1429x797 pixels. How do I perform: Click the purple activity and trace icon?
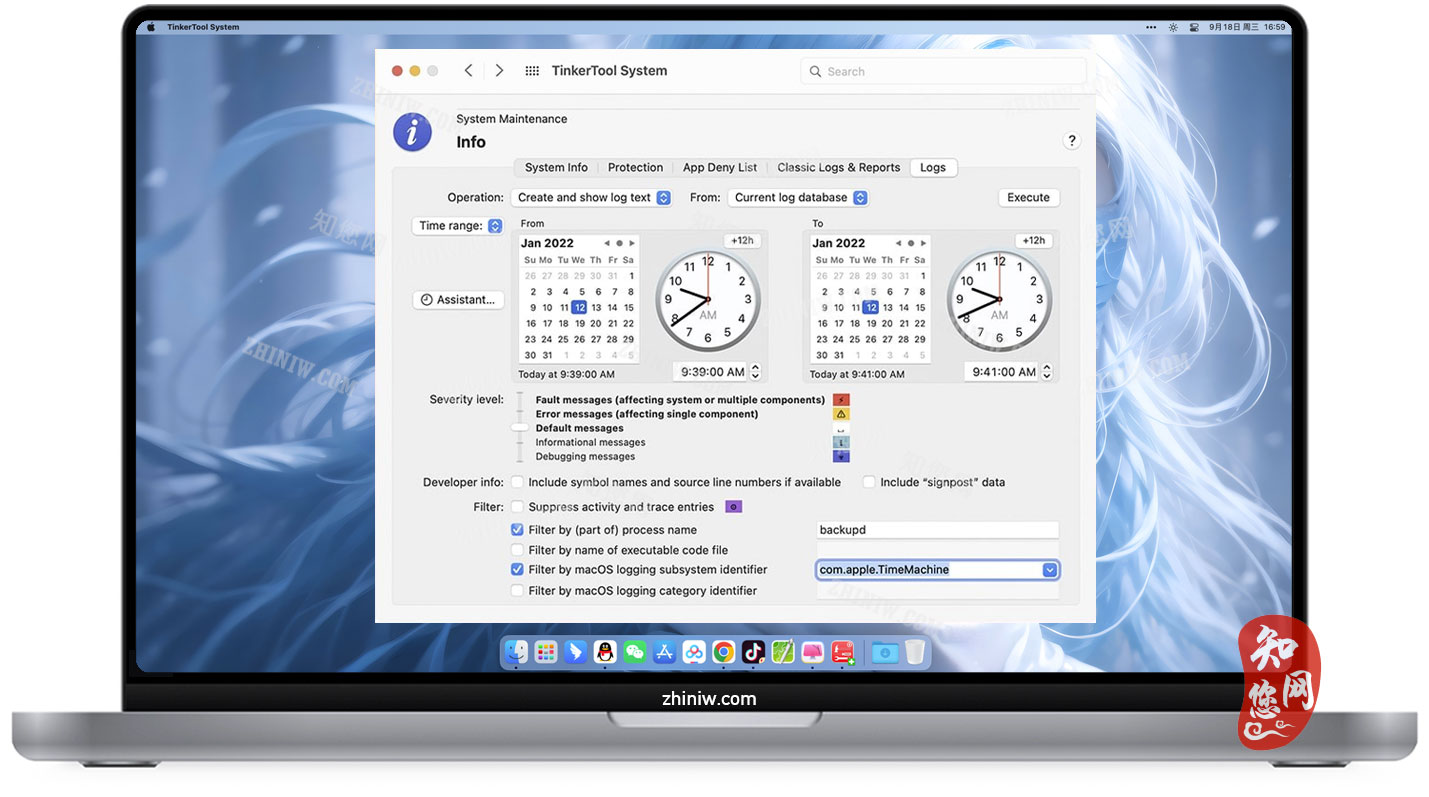coord(733,507)
